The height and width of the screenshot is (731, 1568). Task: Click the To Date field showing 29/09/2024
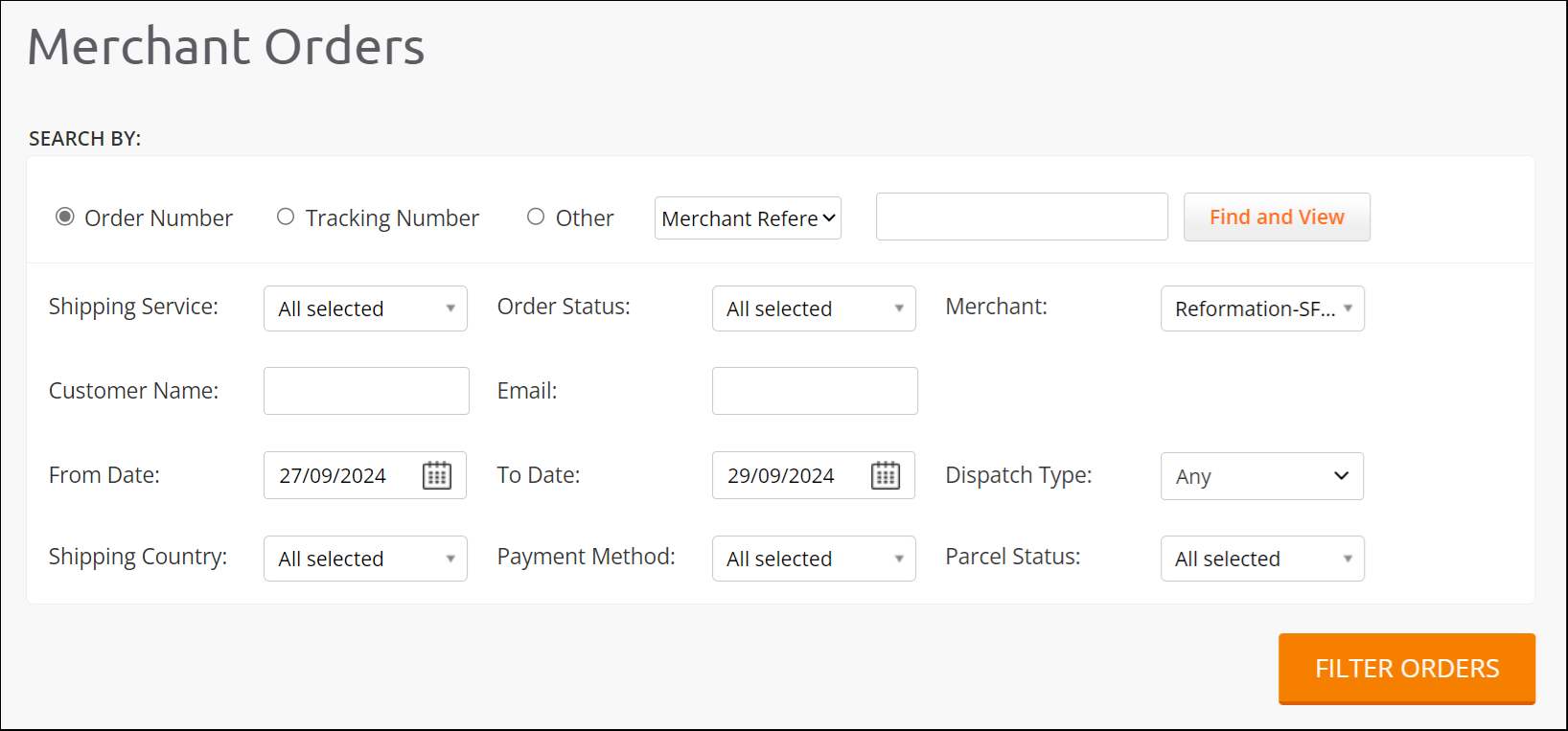point(782,475)
